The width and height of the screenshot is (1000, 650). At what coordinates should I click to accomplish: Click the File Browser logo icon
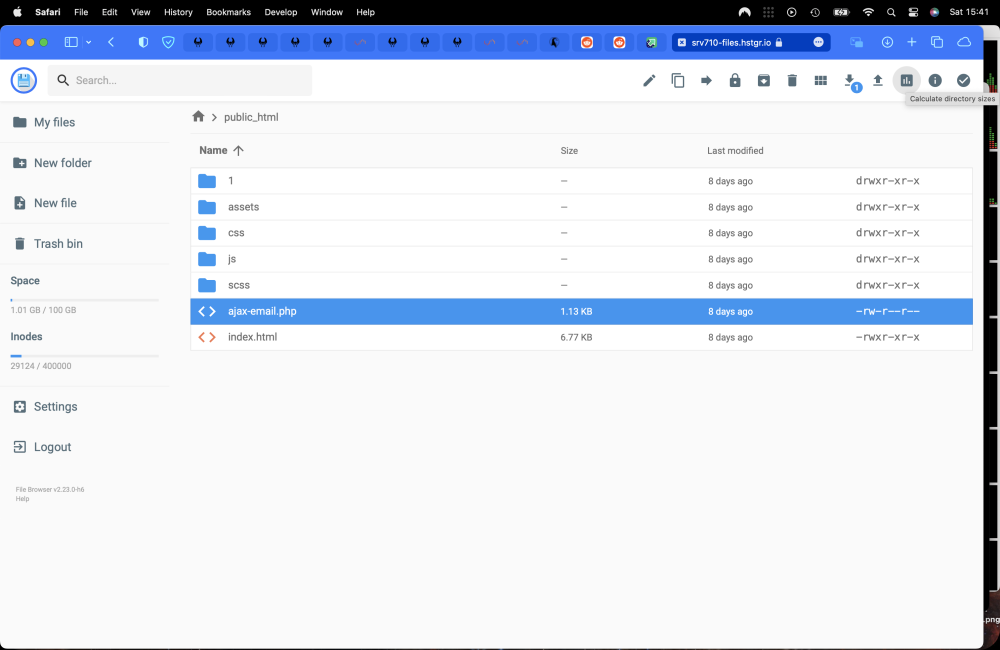tap(24, 80)
